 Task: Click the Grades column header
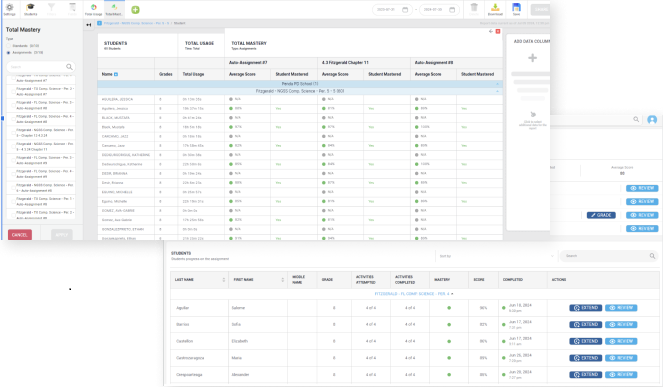(166, 74)
